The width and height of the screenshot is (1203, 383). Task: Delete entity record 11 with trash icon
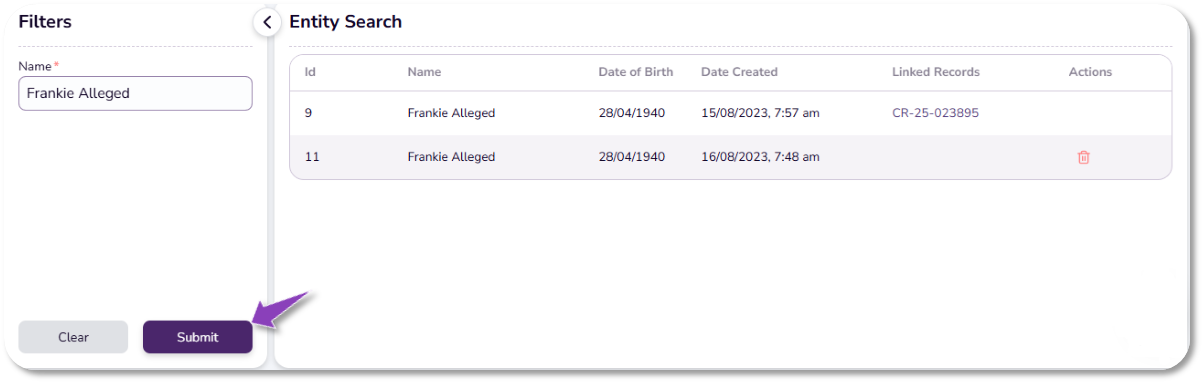(1083, 157)
